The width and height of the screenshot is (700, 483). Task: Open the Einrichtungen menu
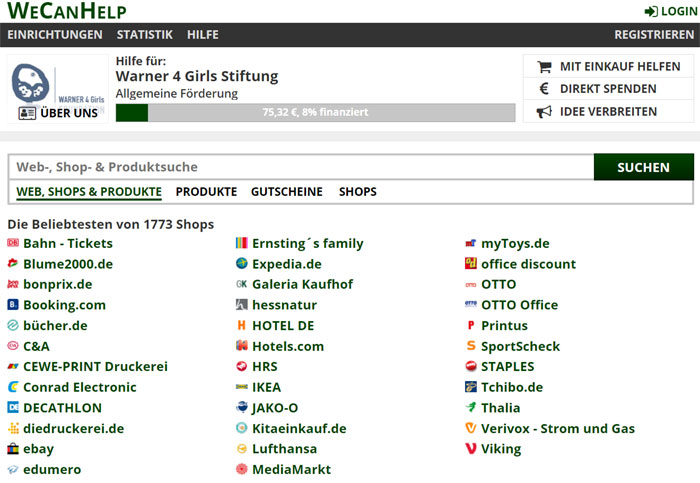click(55, 35)
